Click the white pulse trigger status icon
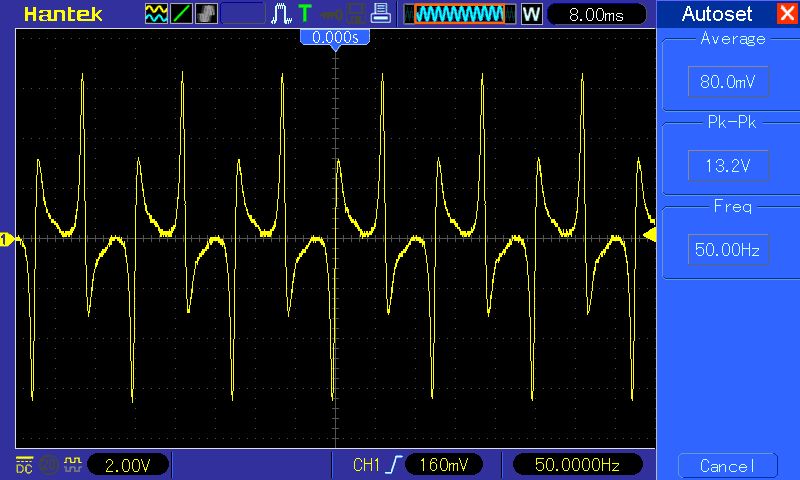This screenshot has height=480, width=800. tap(281, 14)
